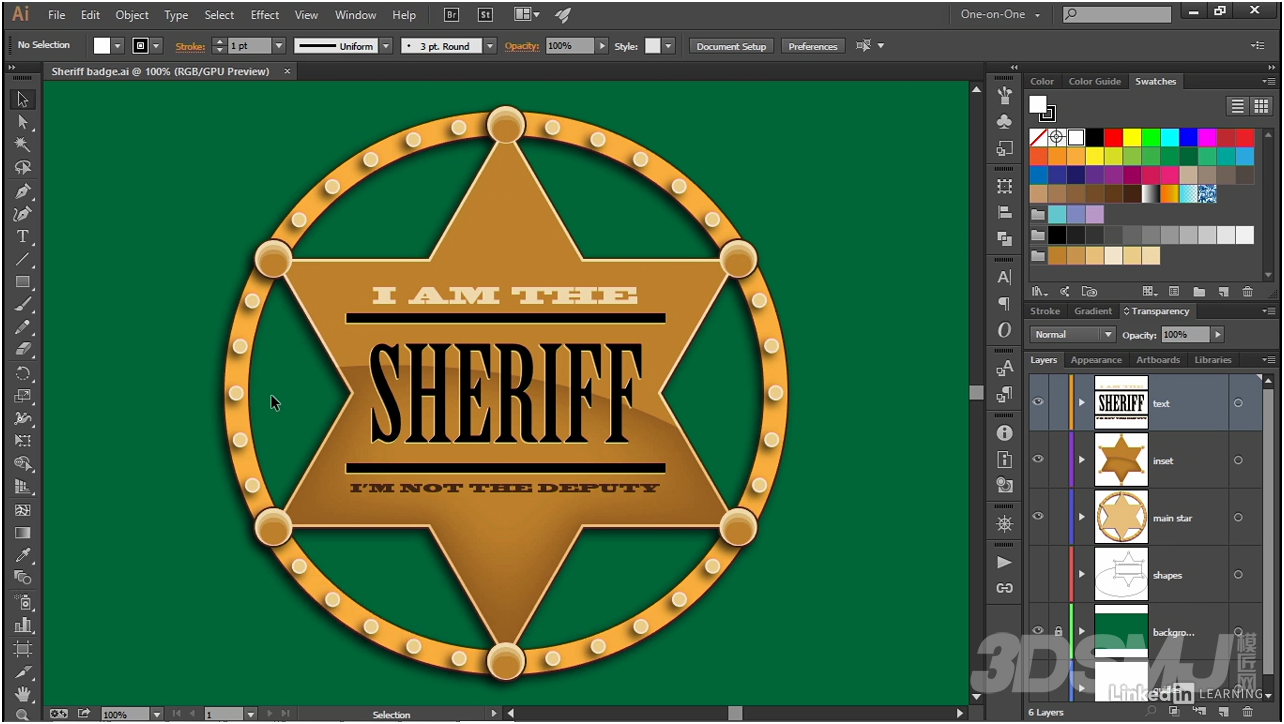The width and height of the screenshot is (1284, 724).
Task: Select the Rotate tool
Action: click(x=22, y=373)
